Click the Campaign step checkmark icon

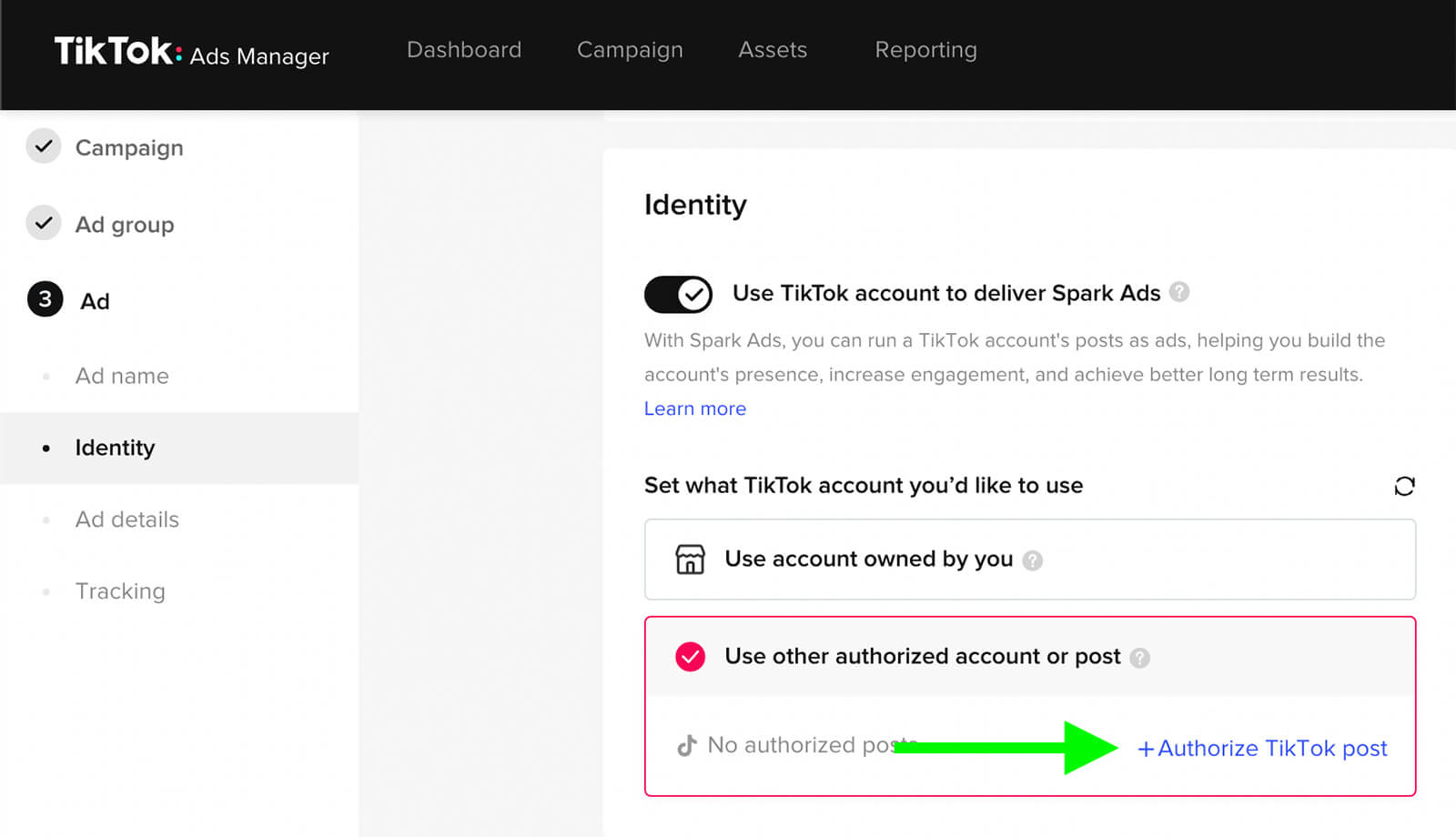point(44,146)
